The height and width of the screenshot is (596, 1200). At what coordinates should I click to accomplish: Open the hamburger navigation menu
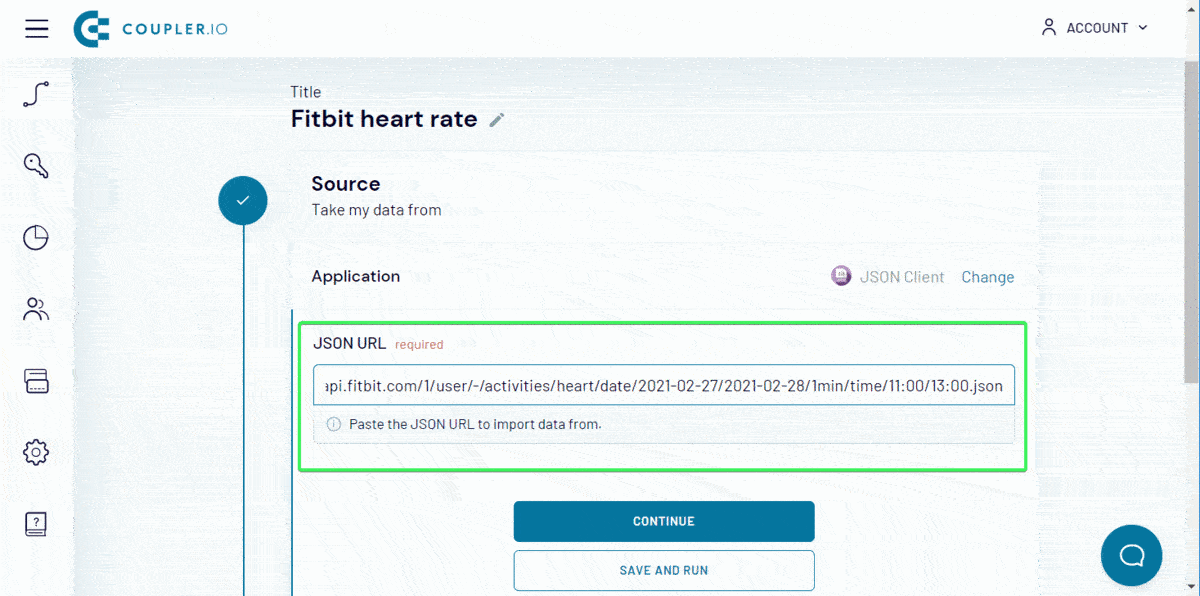[x=37, y=28]
